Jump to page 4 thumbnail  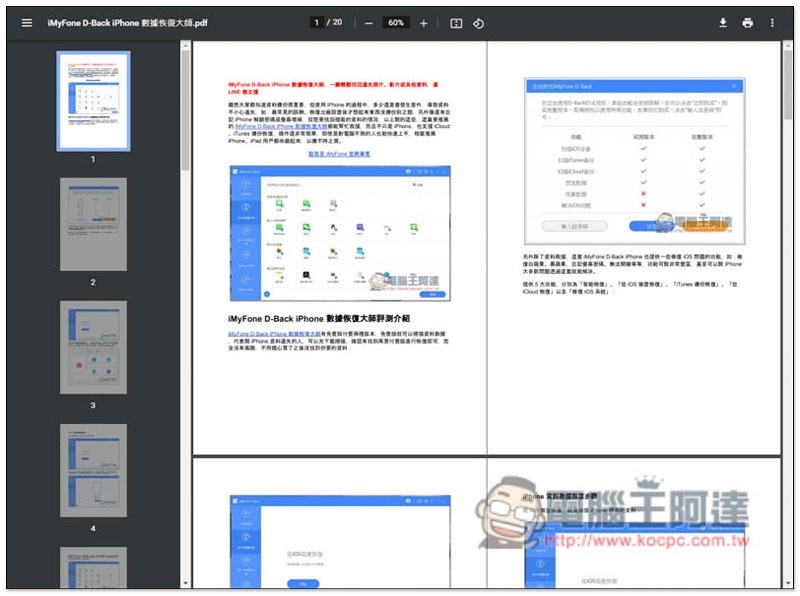click(x=93, y=470)
